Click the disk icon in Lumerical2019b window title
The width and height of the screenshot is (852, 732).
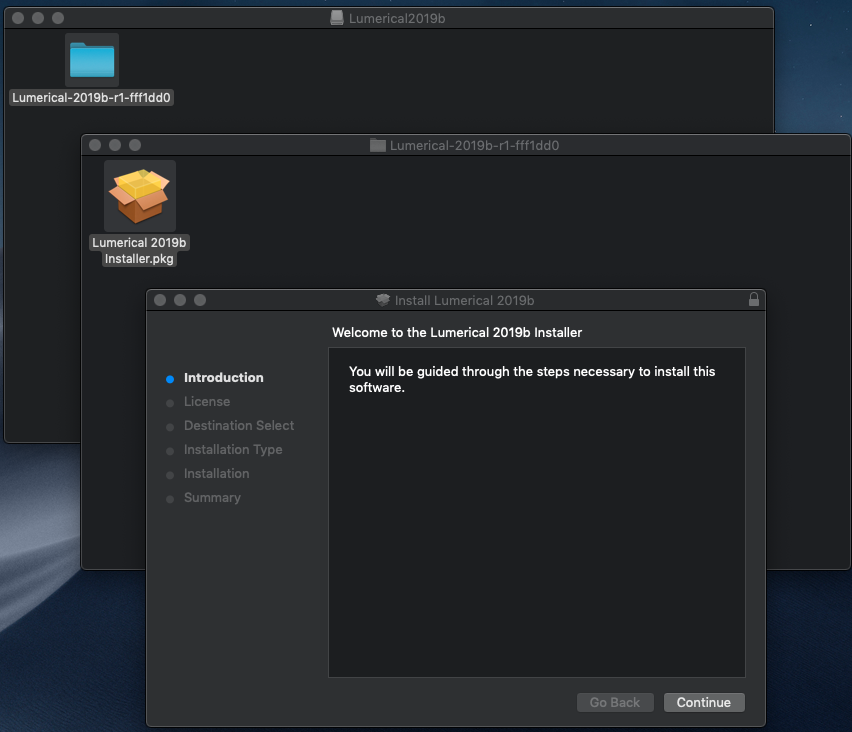337,18
